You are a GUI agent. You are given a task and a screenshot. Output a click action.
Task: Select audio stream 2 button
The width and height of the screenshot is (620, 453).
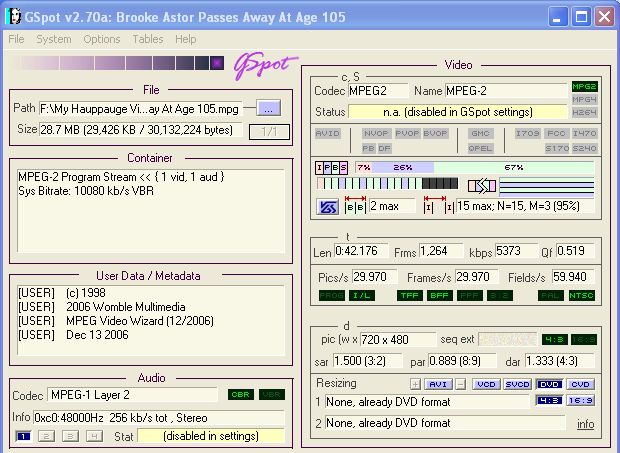[x=47, y=436]
